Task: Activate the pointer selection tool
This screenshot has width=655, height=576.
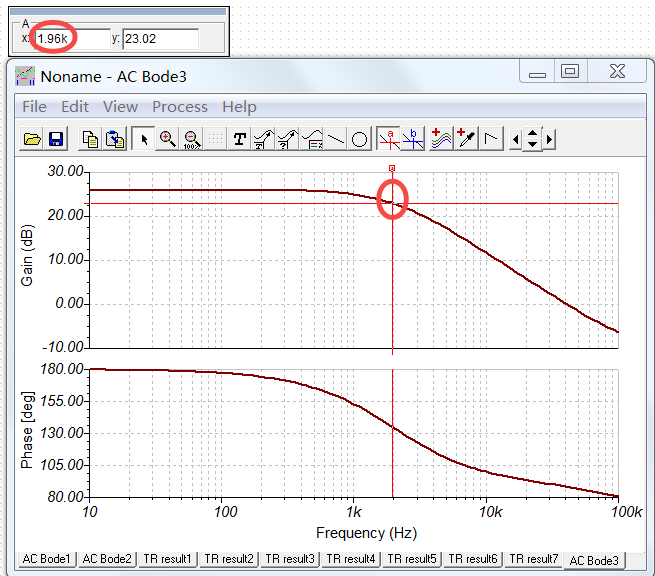Action: point(143,139)
